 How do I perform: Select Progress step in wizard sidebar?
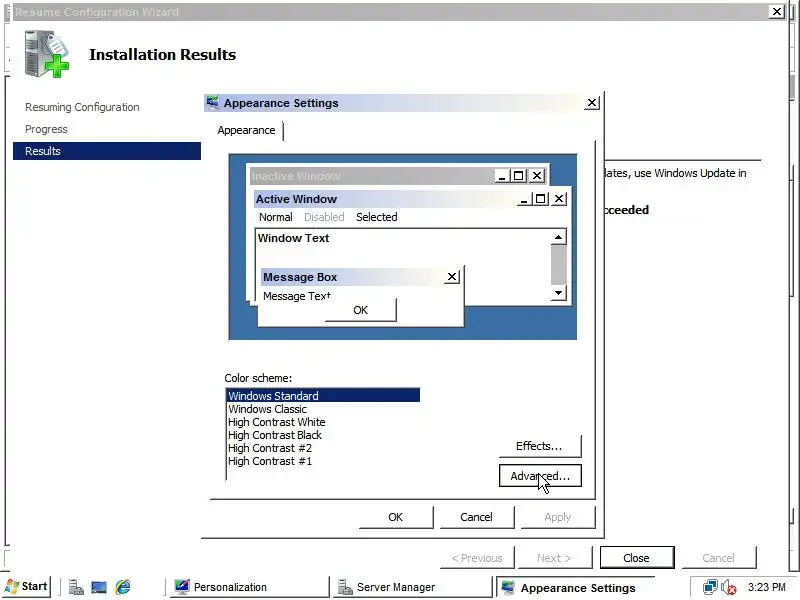(46, 129)
